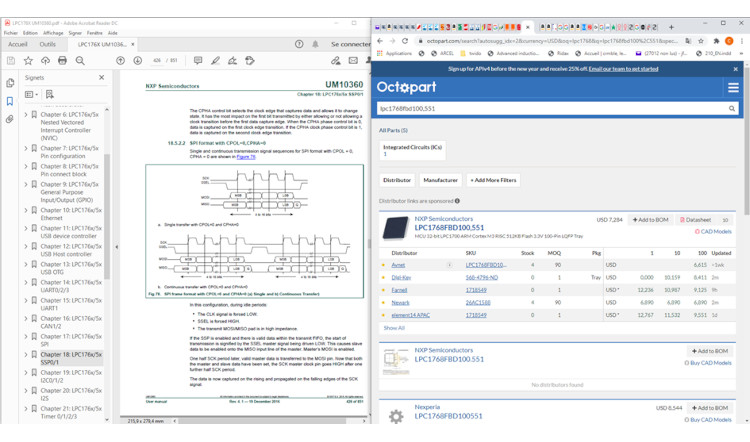This screenshot has height=442, width=750.
Task: Click the share link icon in Acrobat
Action: pyautogui.click(x=336, y=61)
